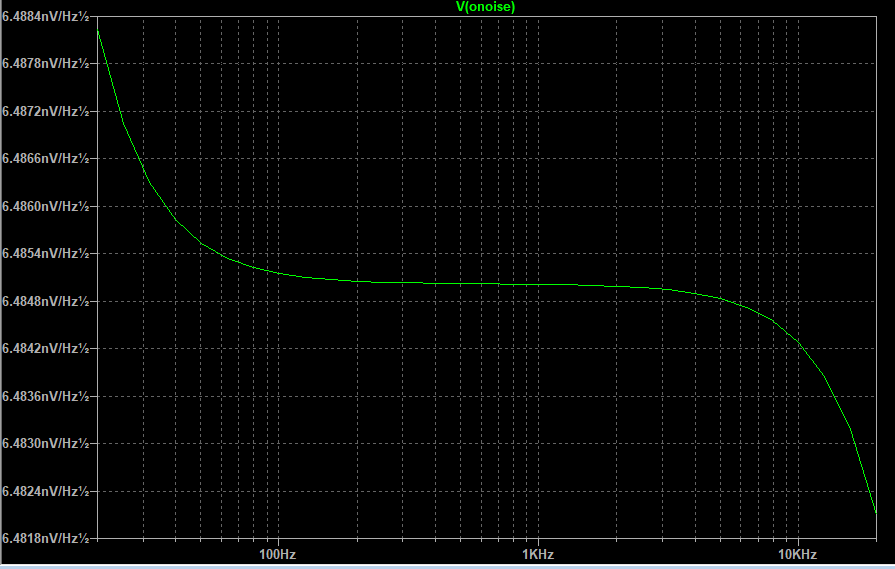Select the 10KHz frequency axis label
The image size is (895, 569).
click(x=797, y=554)
